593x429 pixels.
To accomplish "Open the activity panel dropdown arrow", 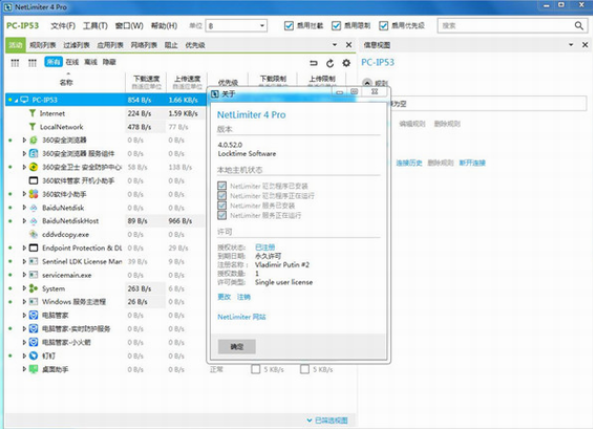I will coord(334,45).
